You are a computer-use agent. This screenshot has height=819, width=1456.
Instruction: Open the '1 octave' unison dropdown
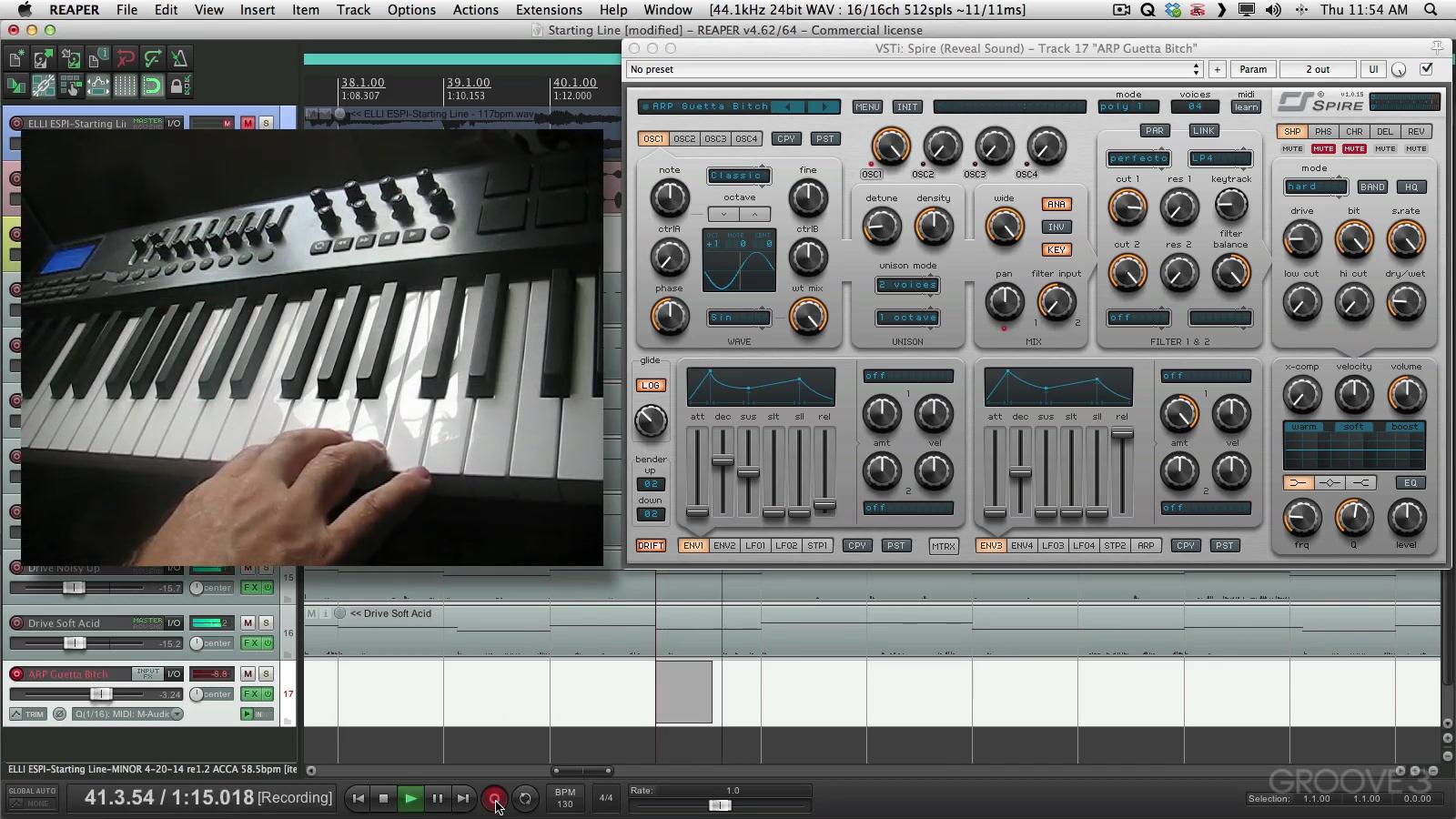(907, 318)
